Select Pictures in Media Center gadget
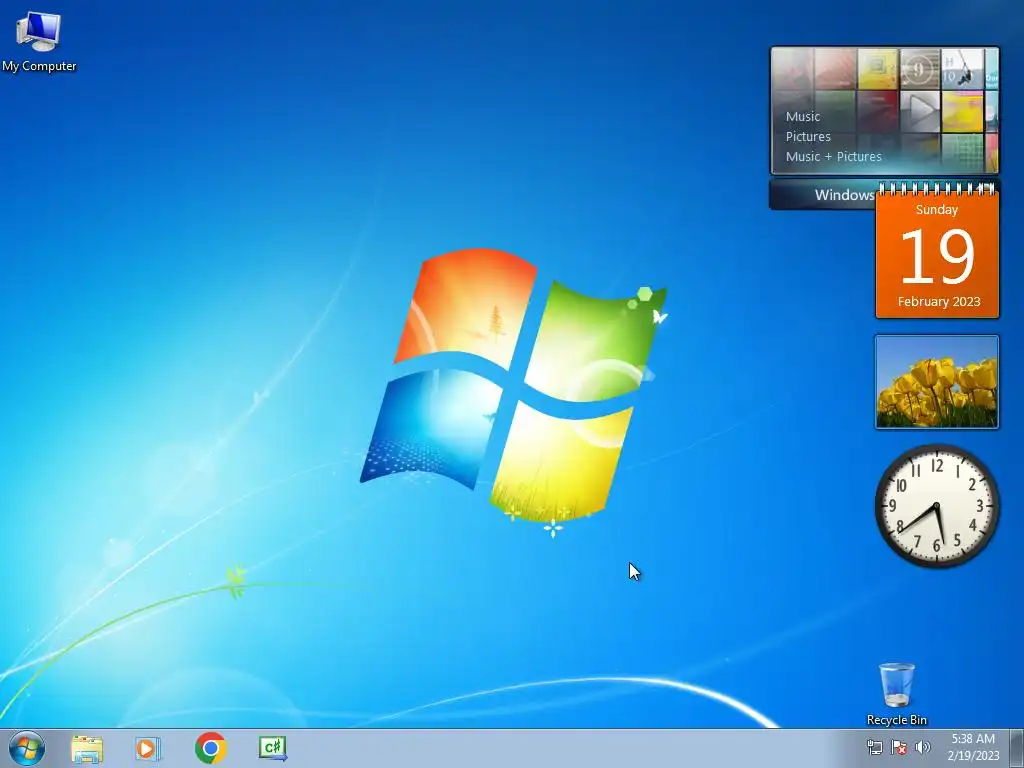Screen dimensions: 1024x768 808,136
